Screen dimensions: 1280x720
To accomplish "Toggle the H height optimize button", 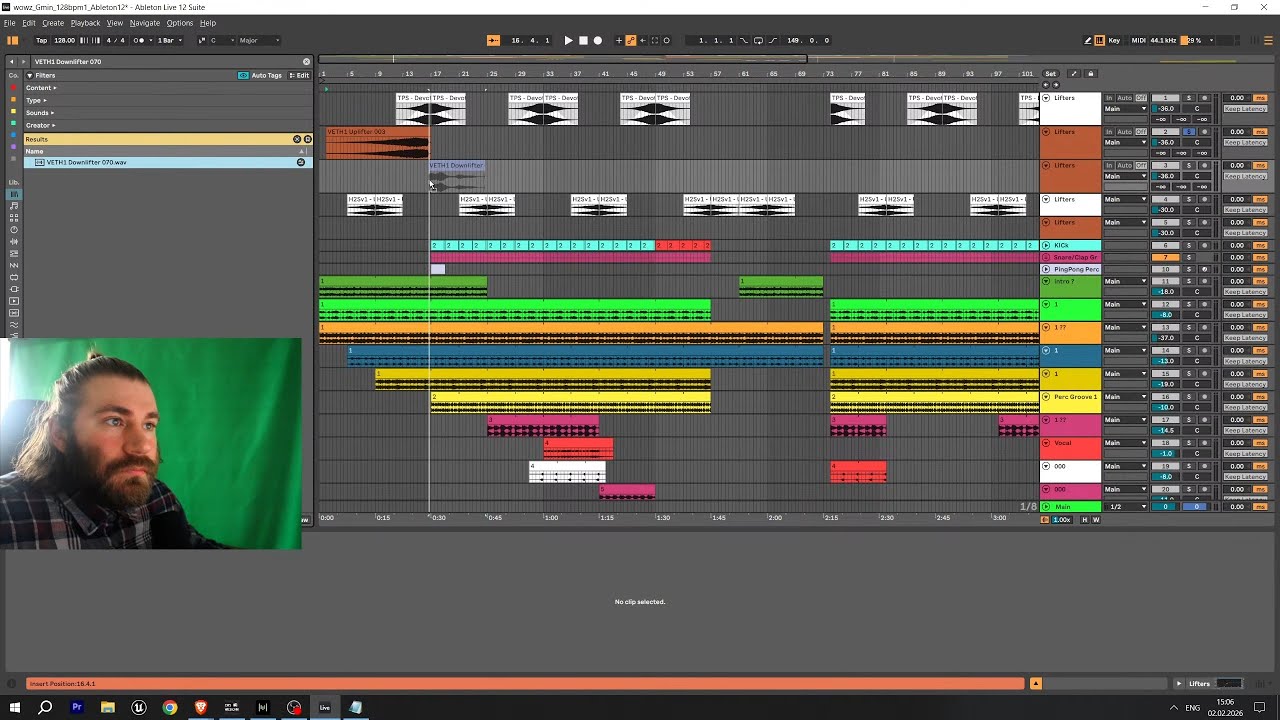I will 1085,519.
